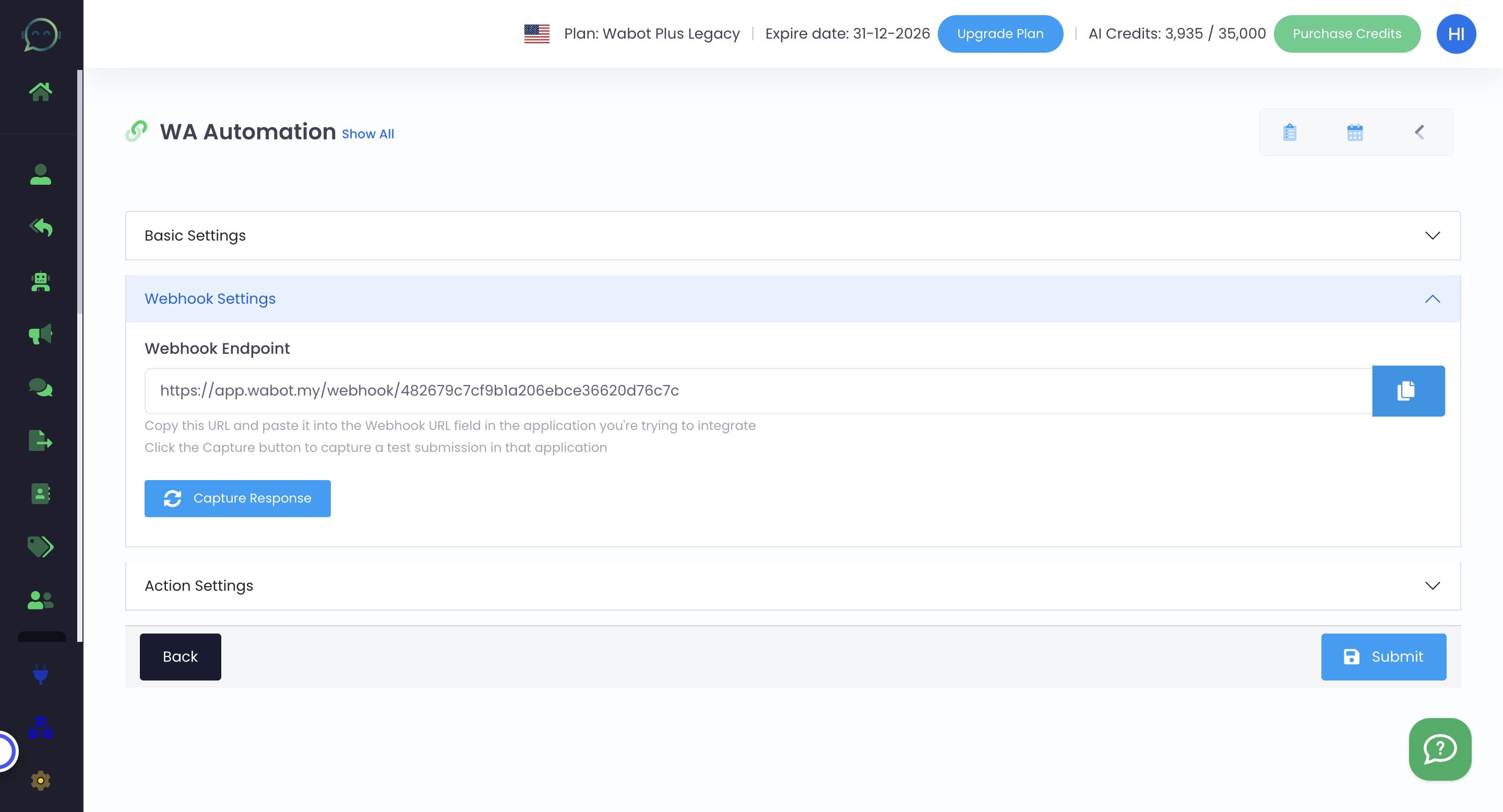Click the back chevron beside the calendar icon

[1419, 132]
